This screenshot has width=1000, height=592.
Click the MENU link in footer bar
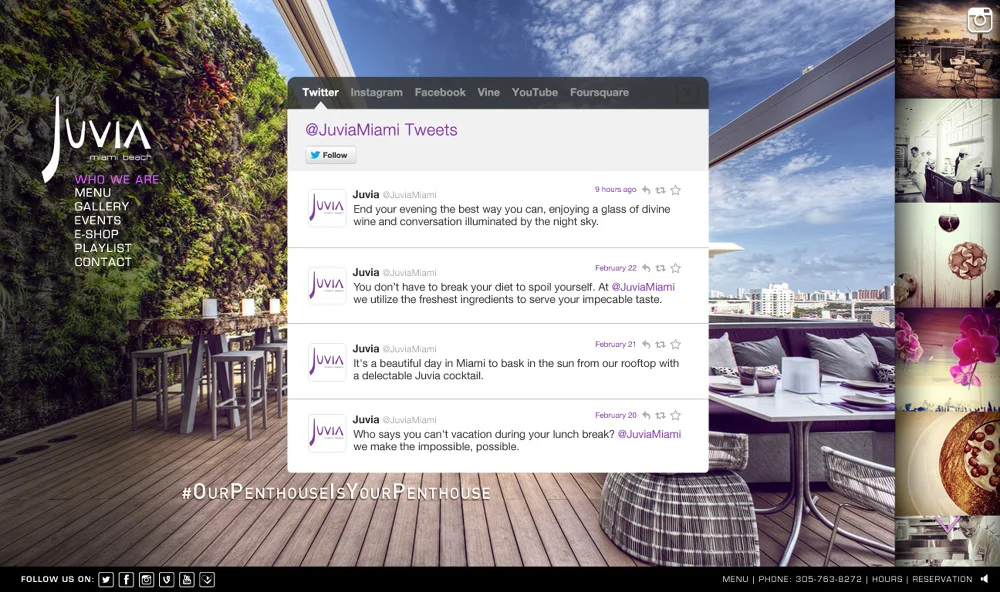point(735,579)
